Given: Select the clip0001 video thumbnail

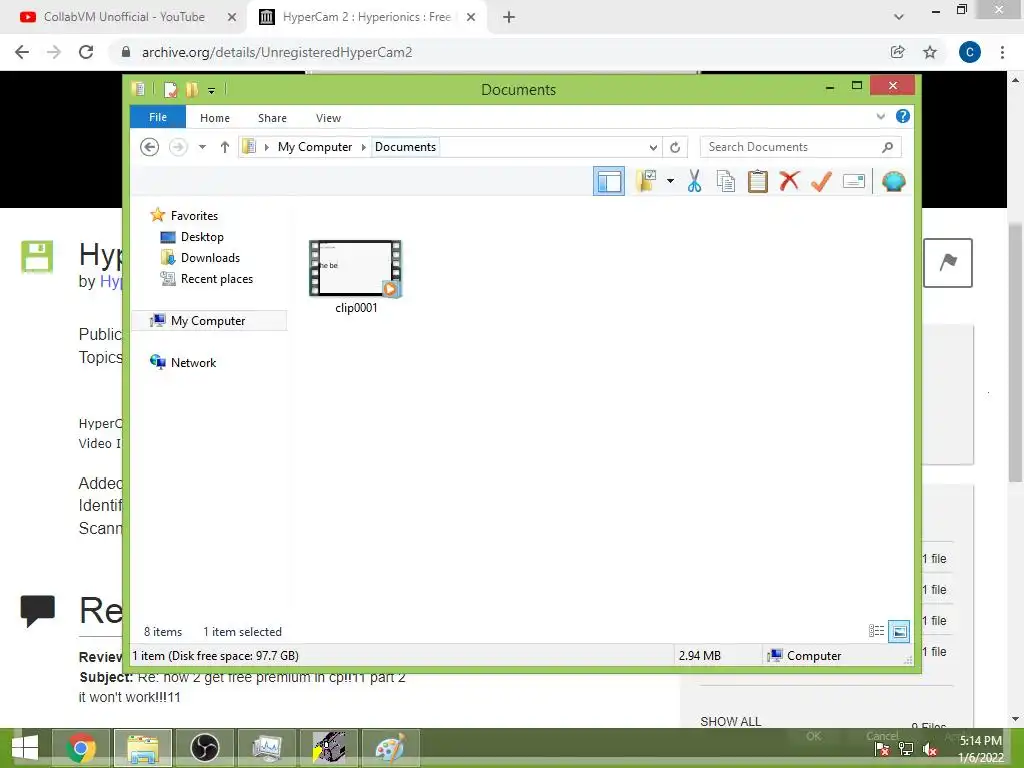Looking at the screenshot, I should tap(356, 268).
